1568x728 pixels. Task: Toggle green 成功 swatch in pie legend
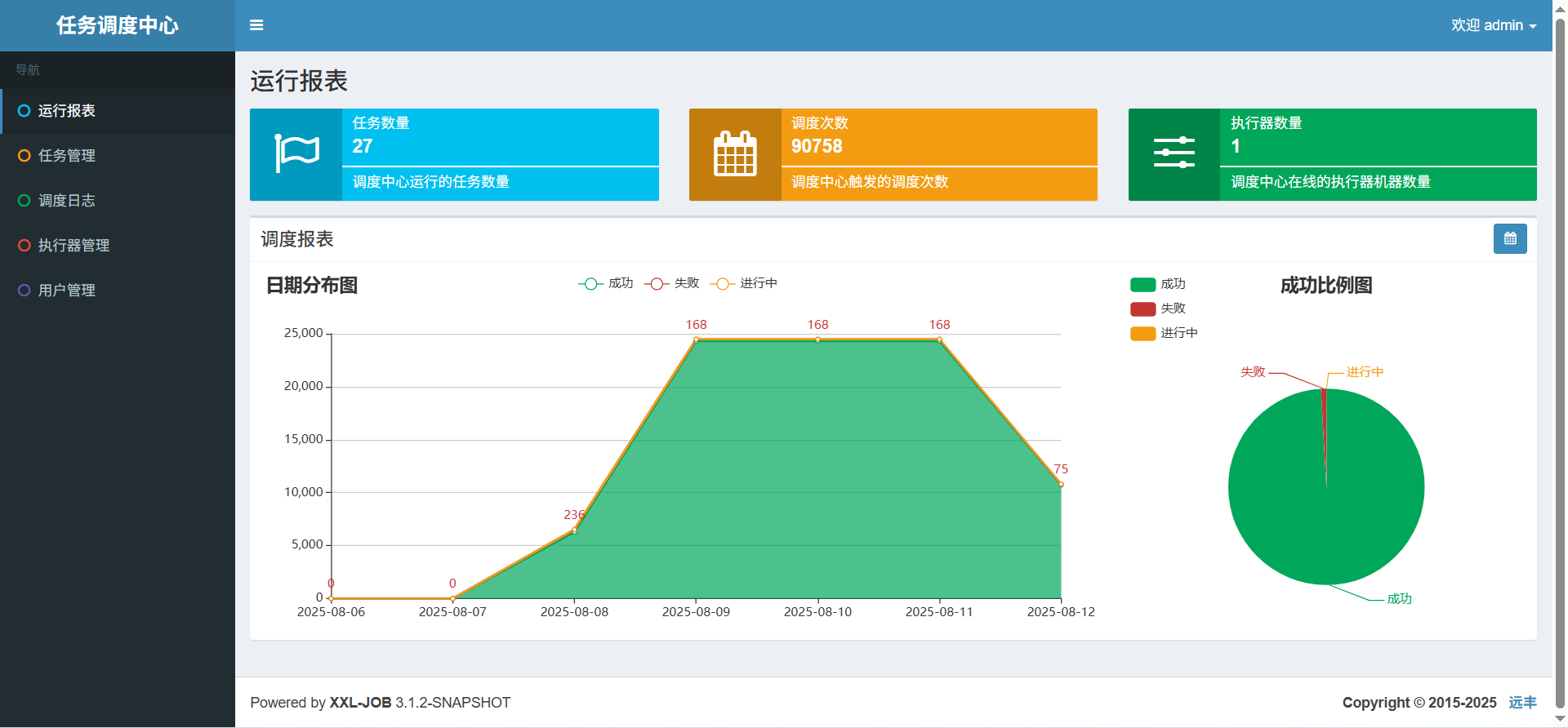(1143, 284)
